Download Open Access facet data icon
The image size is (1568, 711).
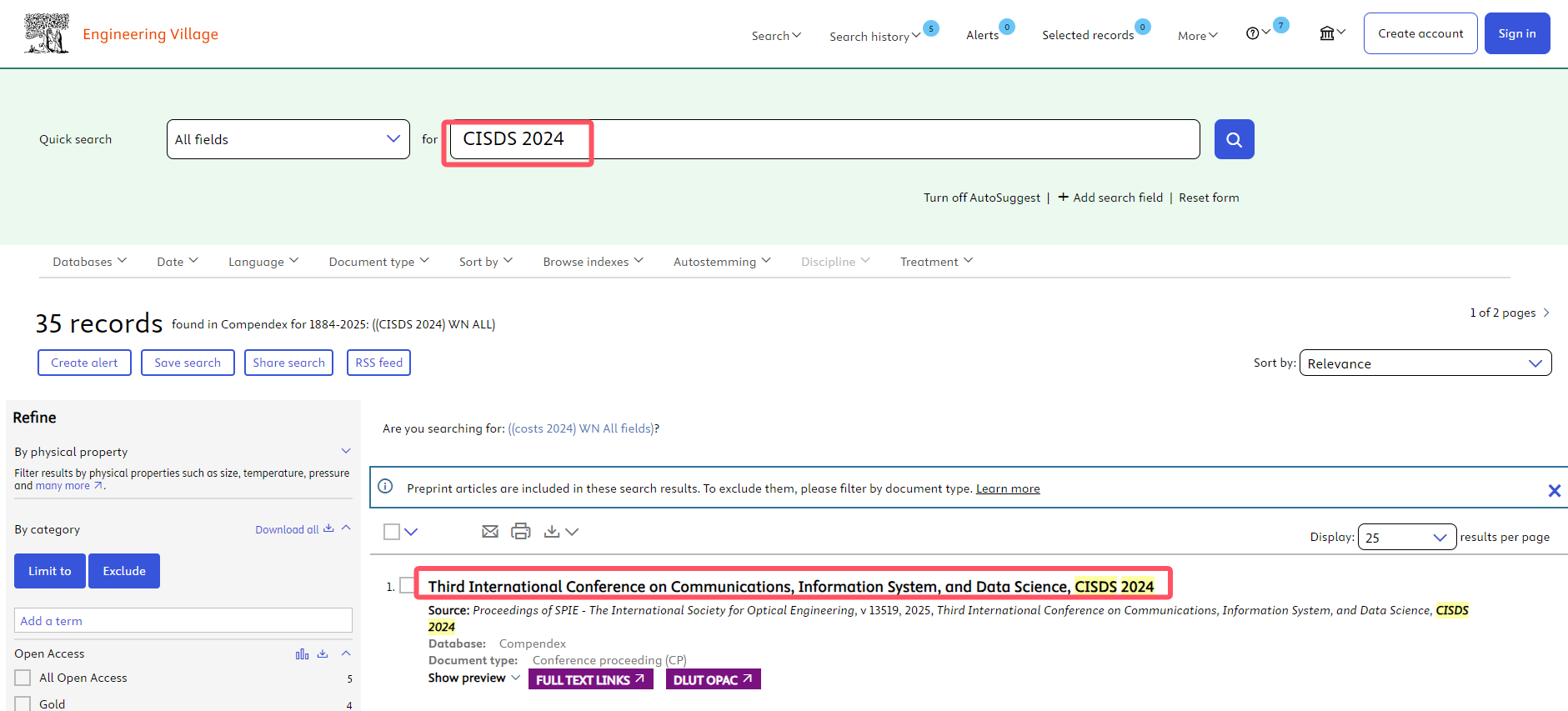point(323,654)
